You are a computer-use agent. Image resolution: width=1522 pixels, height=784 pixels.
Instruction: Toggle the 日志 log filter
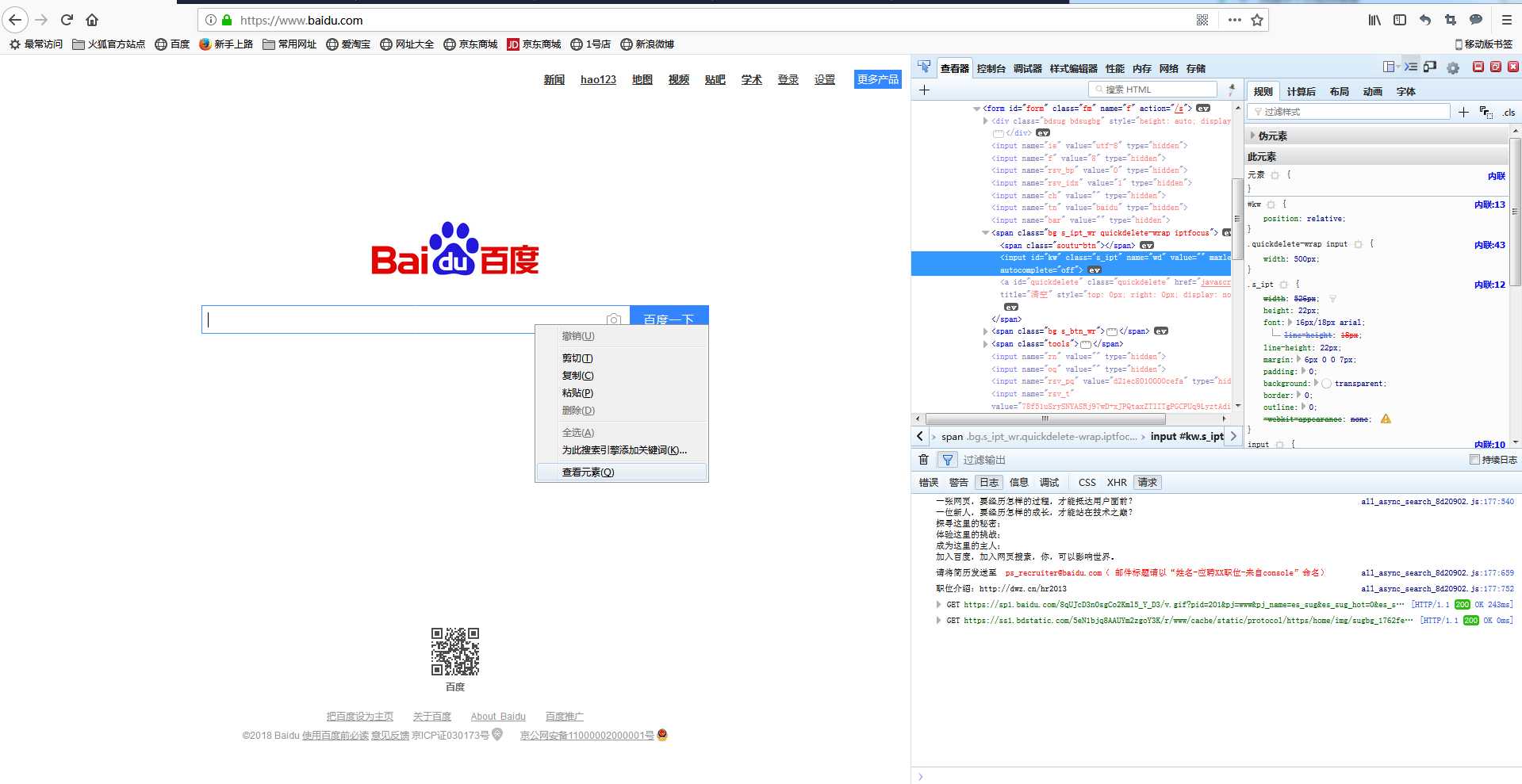(989, 482)
